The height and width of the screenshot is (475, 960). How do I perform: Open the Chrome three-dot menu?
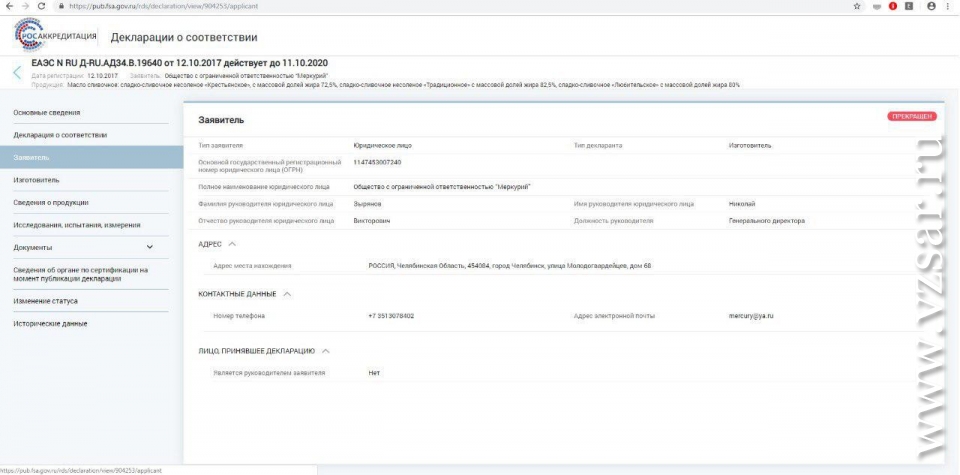(x=949, y=6)
